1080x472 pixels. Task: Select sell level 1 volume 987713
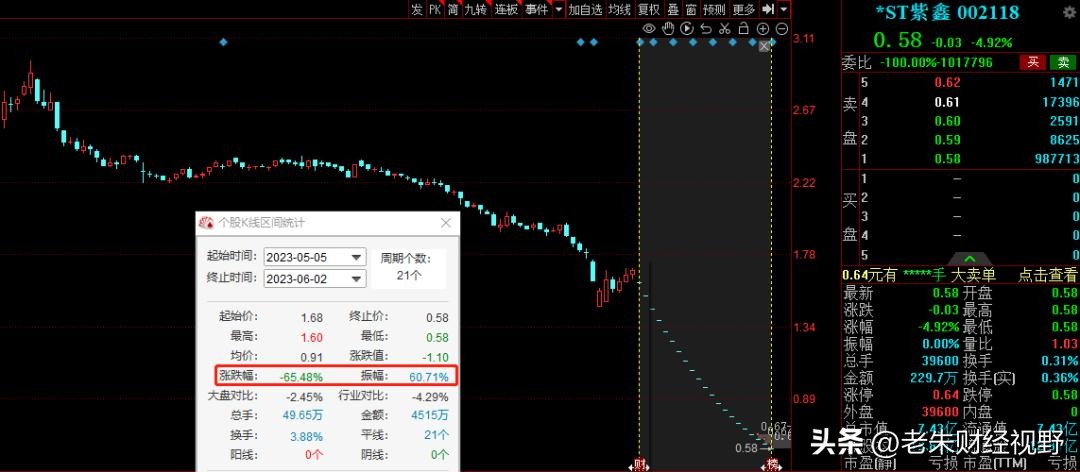click(x=1055, y=158)
